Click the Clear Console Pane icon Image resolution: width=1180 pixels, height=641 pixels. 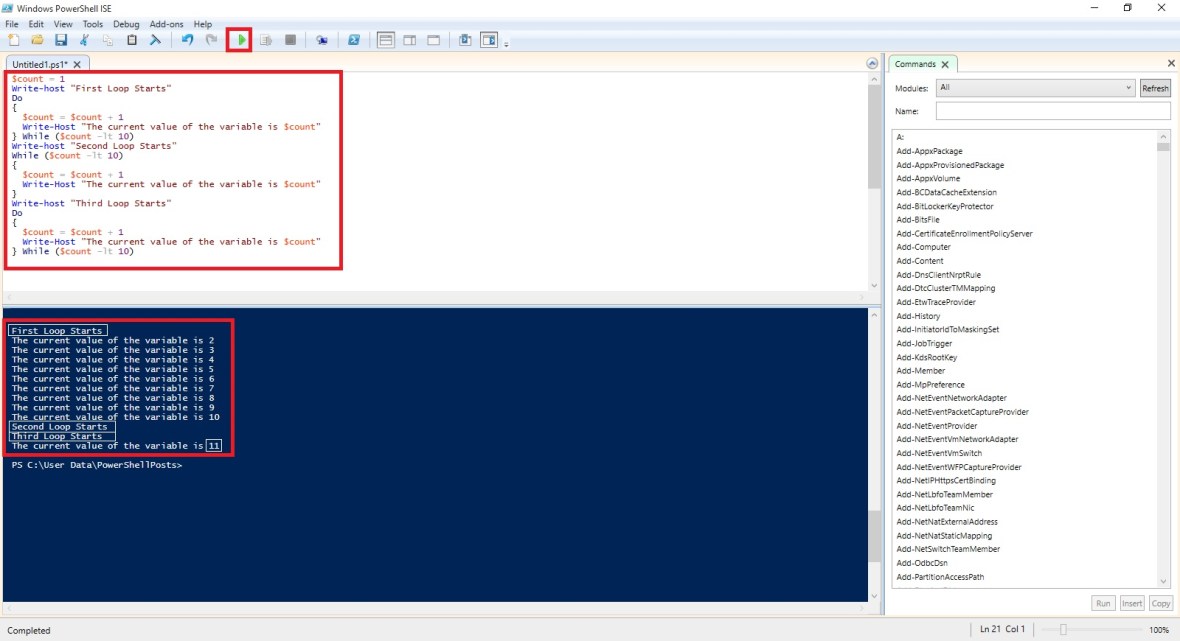155,40
